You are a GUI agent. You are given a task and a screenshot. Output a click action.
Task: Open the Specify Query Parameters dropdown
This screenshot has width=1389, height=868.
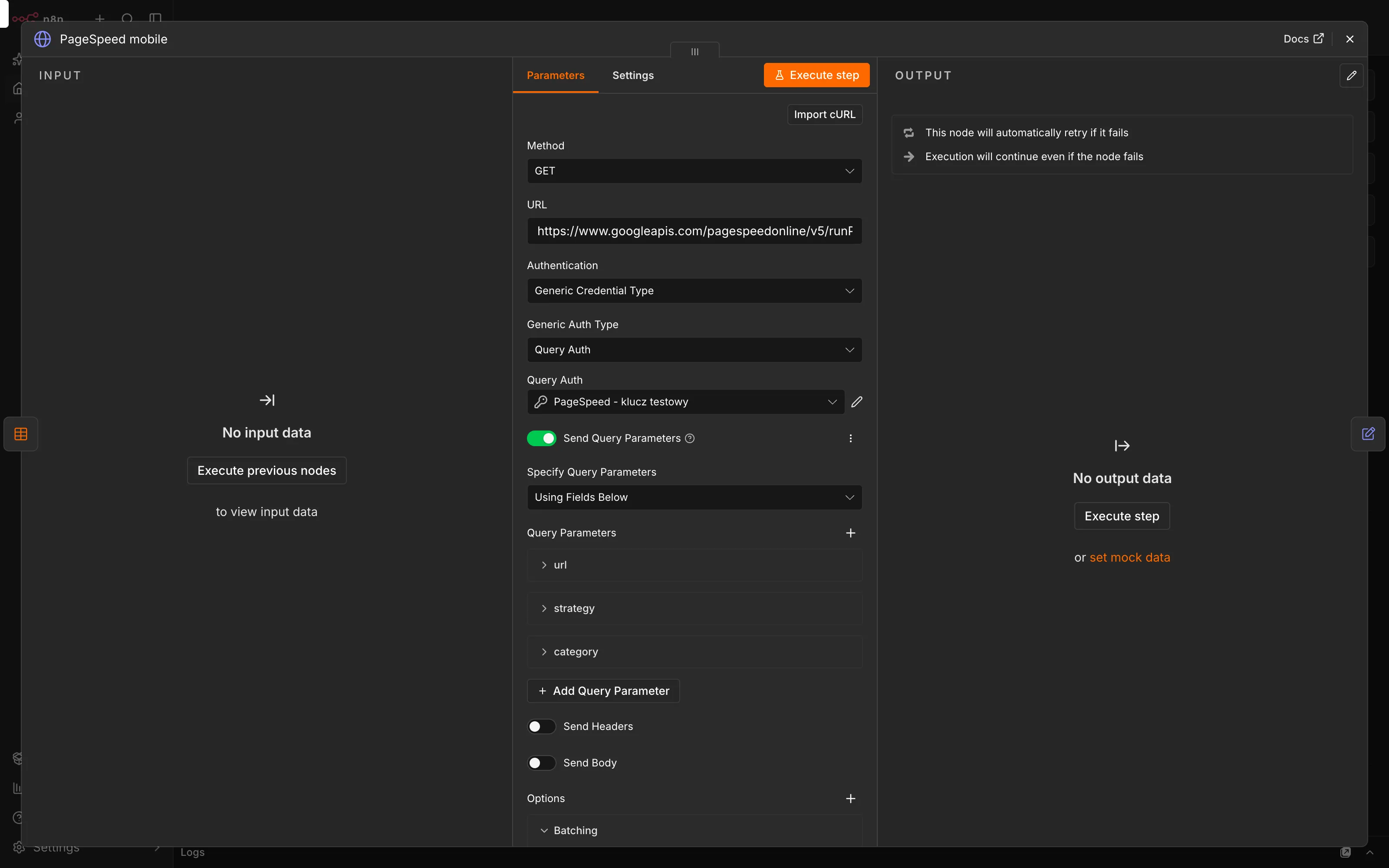coord(694,497)
